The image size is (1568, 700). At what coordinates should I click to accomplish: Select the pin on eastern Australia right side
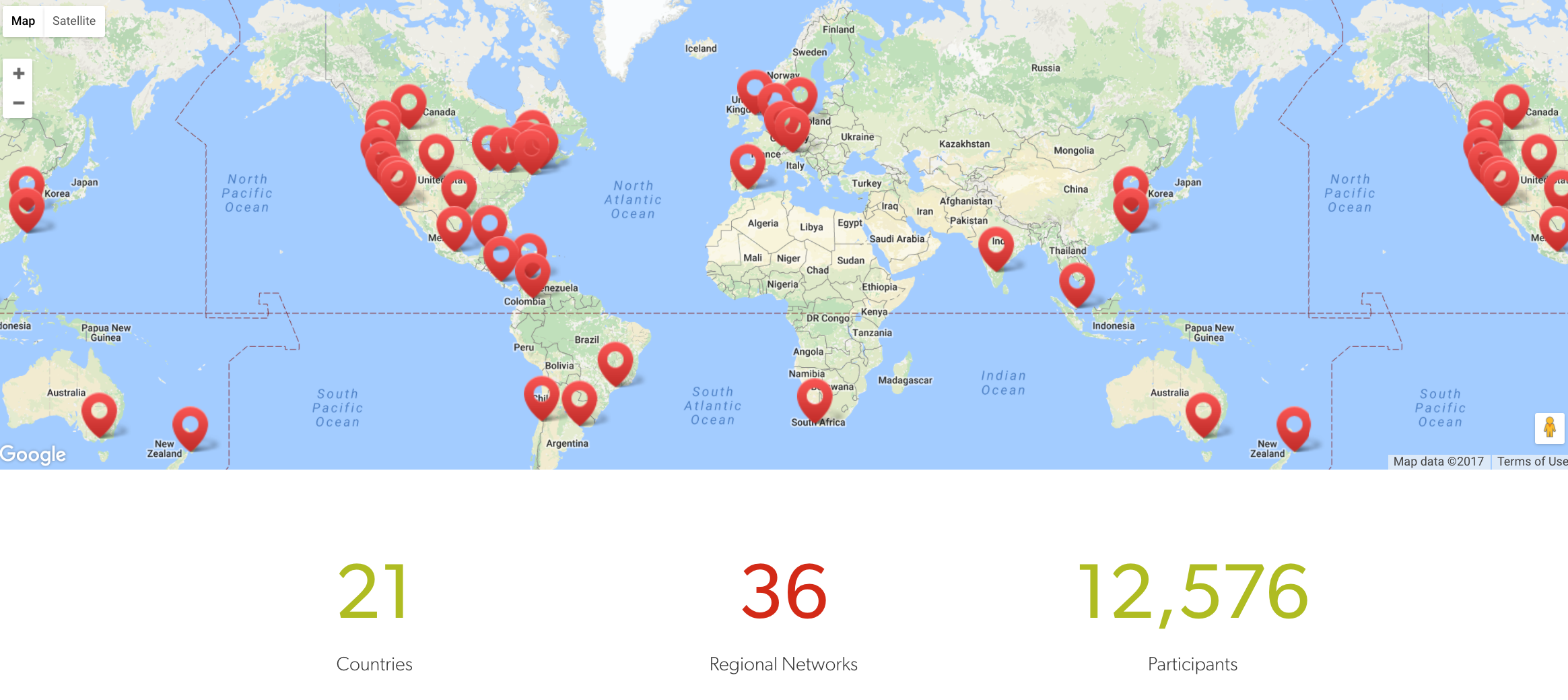tap(1203, 415)
